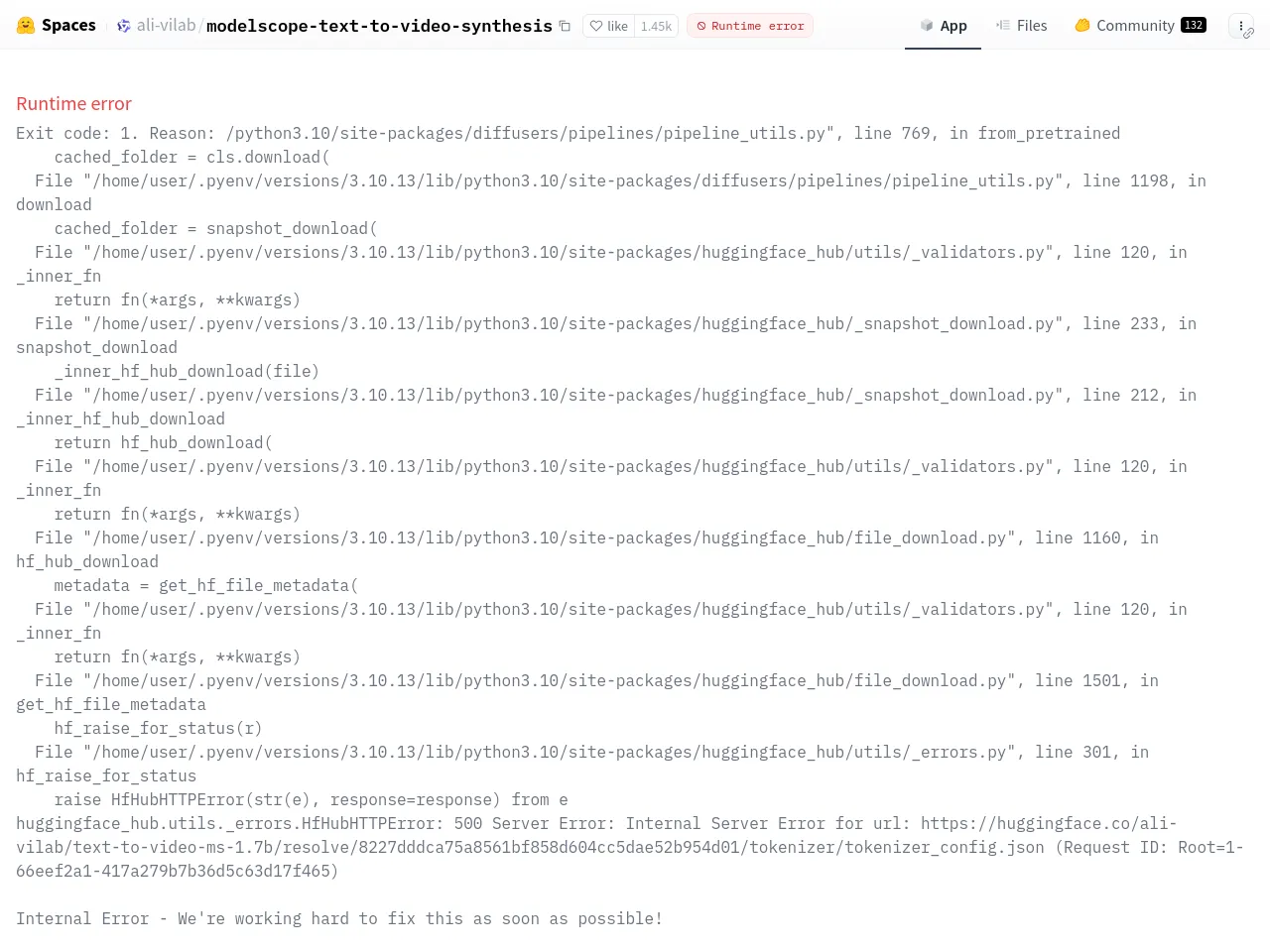
Task: Click the Hugging Face logo emoji
Action: click(26, 26)
